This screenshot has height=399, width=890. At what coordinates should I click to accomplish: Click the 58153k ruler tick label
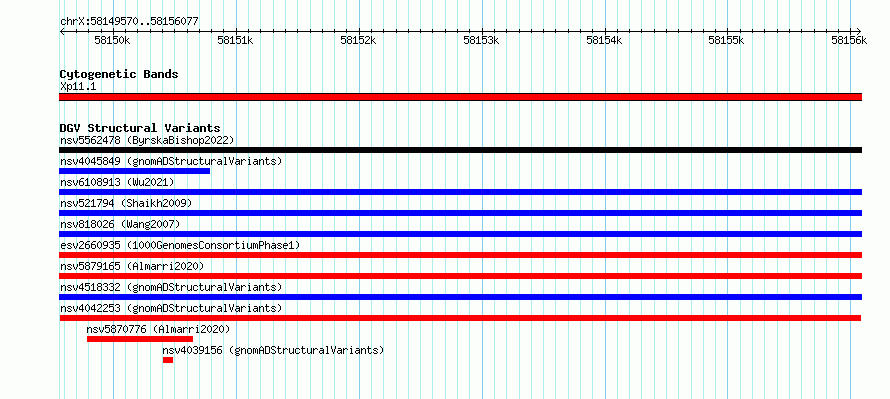pos(482,41)
